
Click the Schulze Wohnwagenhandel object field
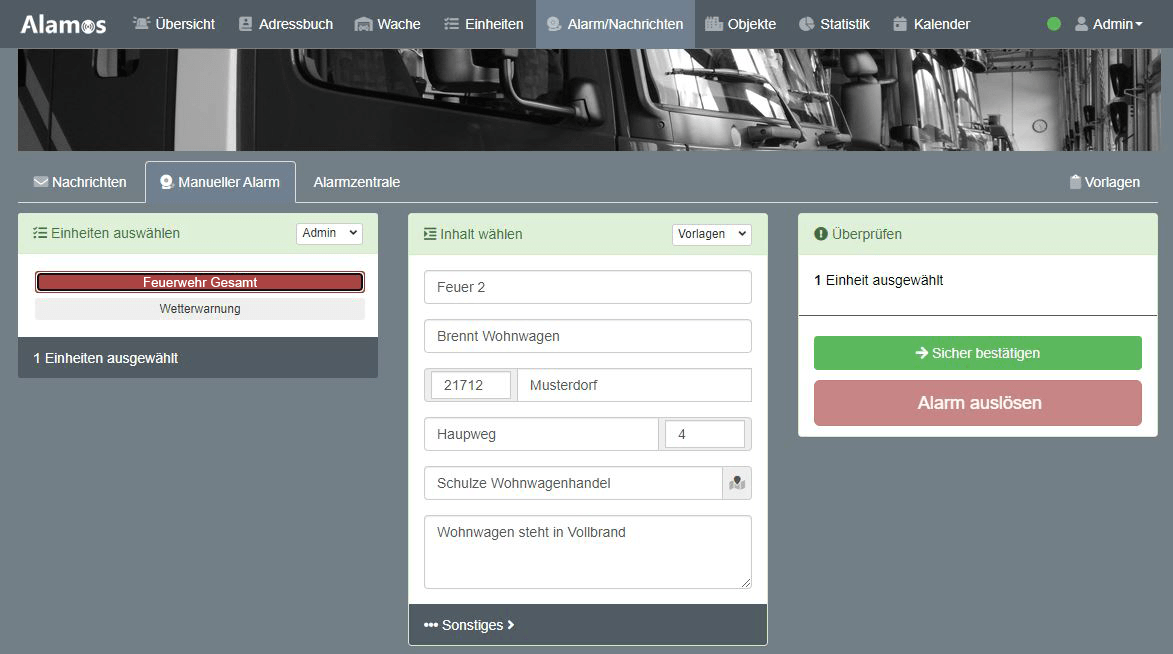(573, 483)
